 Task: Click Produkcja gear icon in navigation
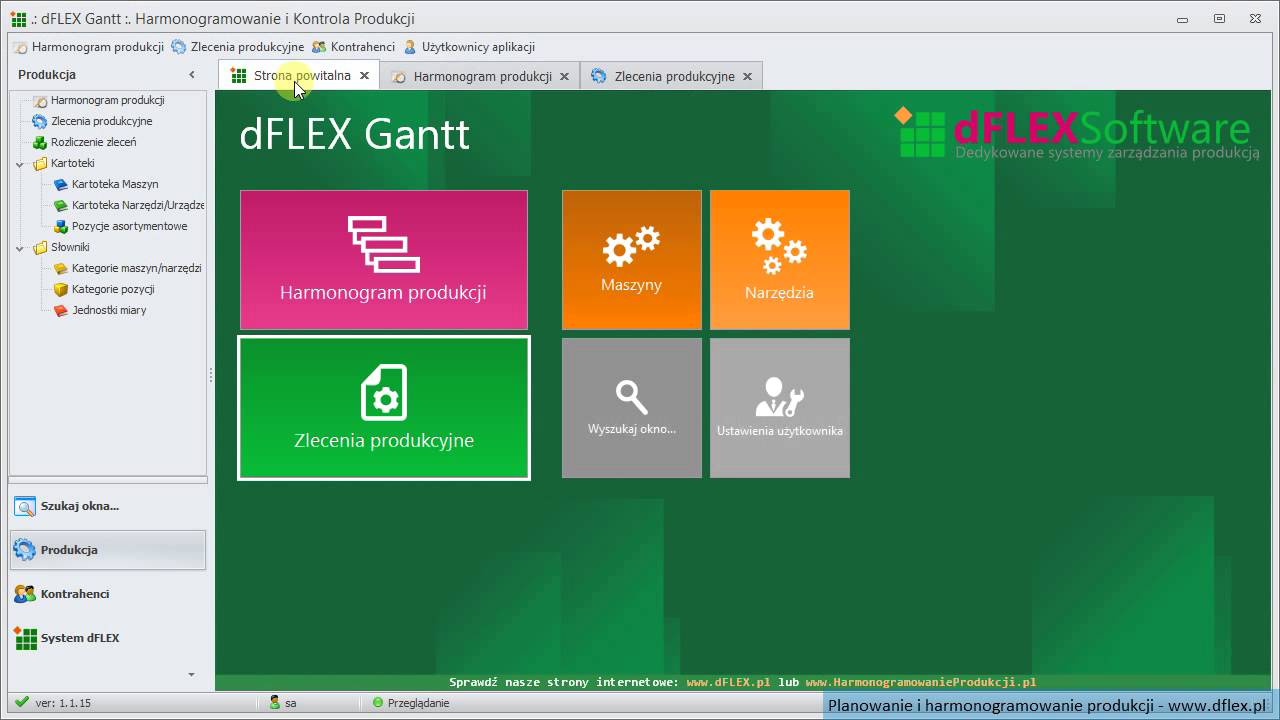point(25,550)
